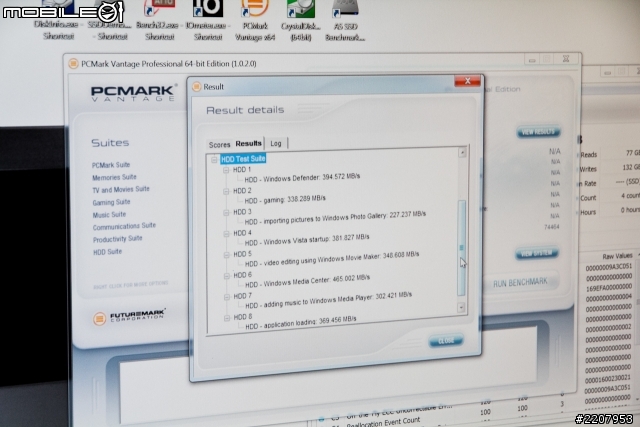Image resolution: width=640 pixels, height=427 pixels.
Task: Click the results list scroll down arrow
Action: [x=461, y=308]
